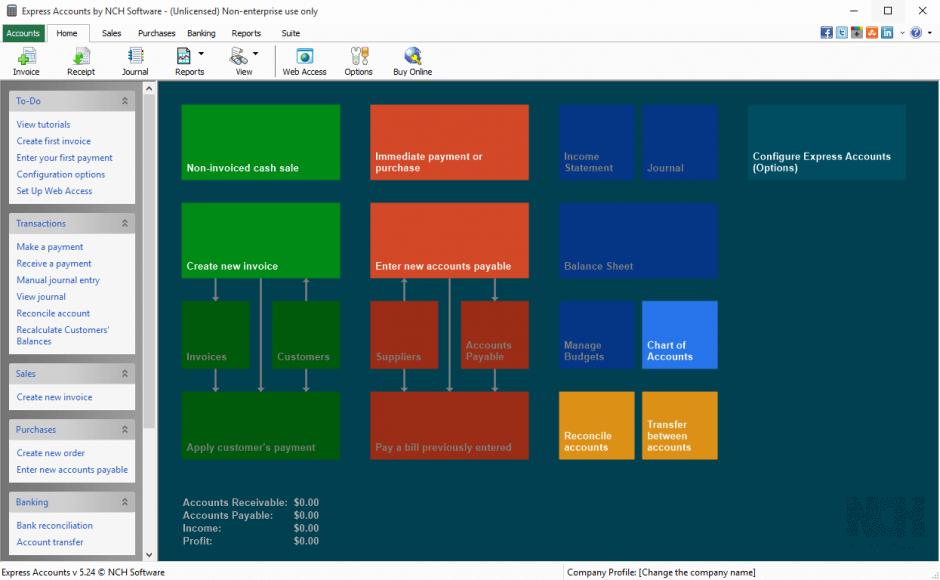
Task: Open the Reports toolbar dropdown arrow
Action: click(x=201, y=53)
